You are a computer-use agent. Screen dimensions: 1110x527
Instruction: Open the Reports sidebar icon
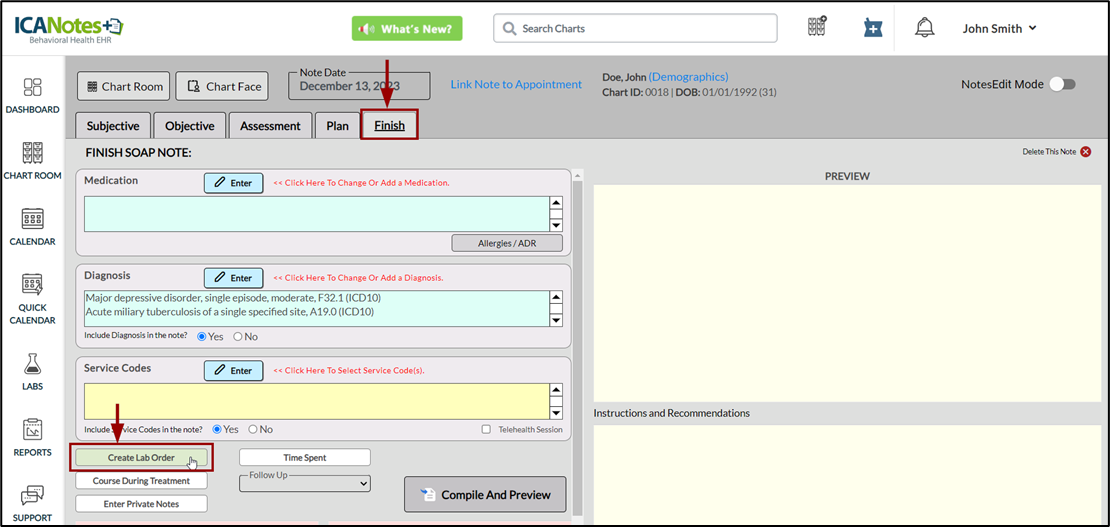tap(32, 430)
